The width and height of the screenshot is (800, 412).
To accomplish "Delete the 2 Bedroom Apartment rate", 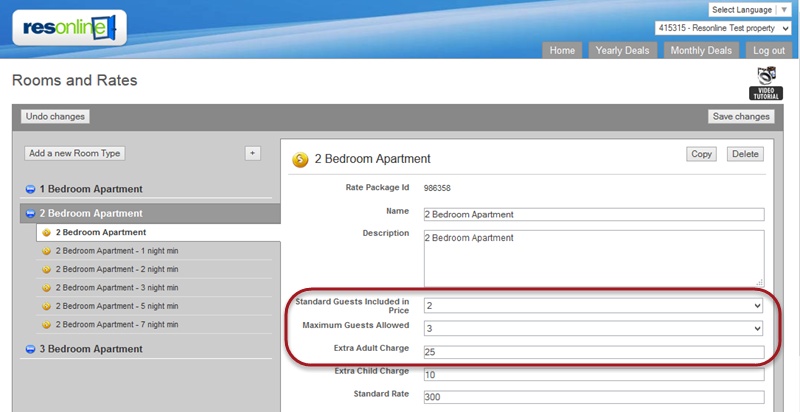I will click(745, 154).
